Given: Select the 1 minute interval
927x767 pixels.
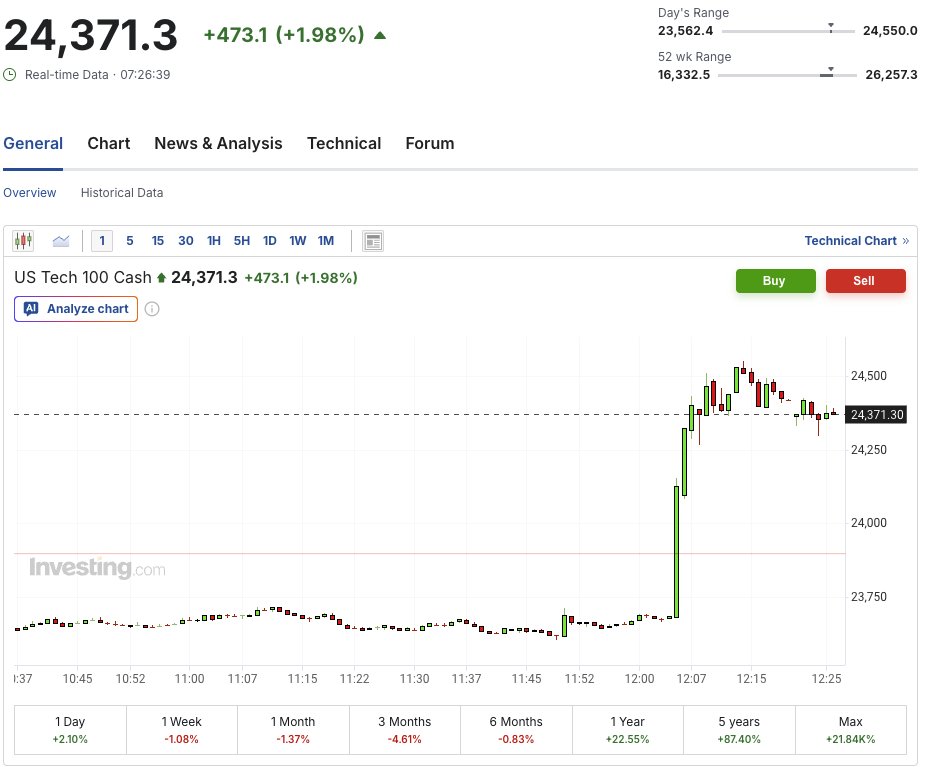Looking at the screenshot, I should tap(102, 241).
